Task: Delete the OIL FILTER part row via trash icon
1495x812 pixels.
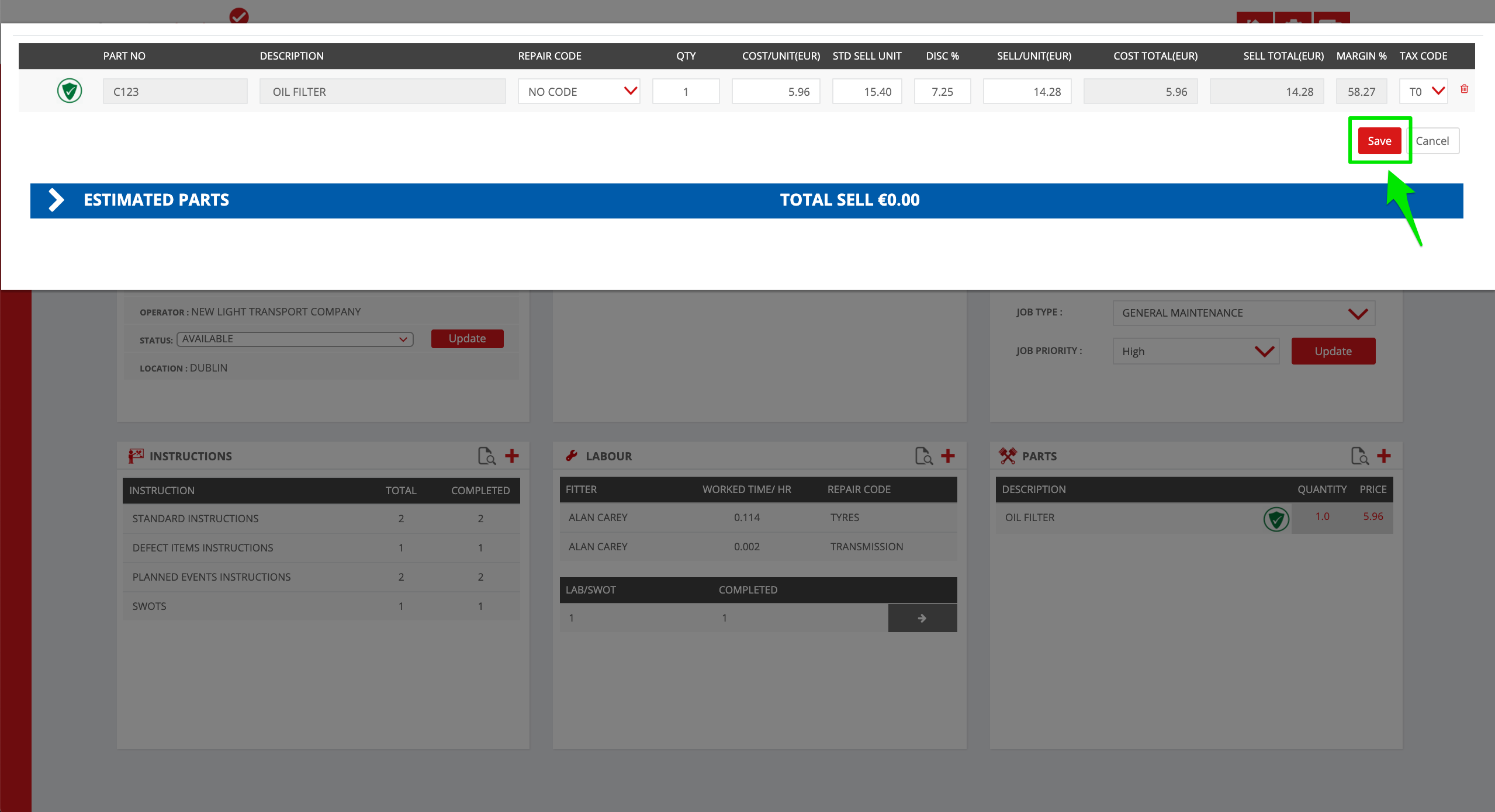Action: click(1464, 89)
